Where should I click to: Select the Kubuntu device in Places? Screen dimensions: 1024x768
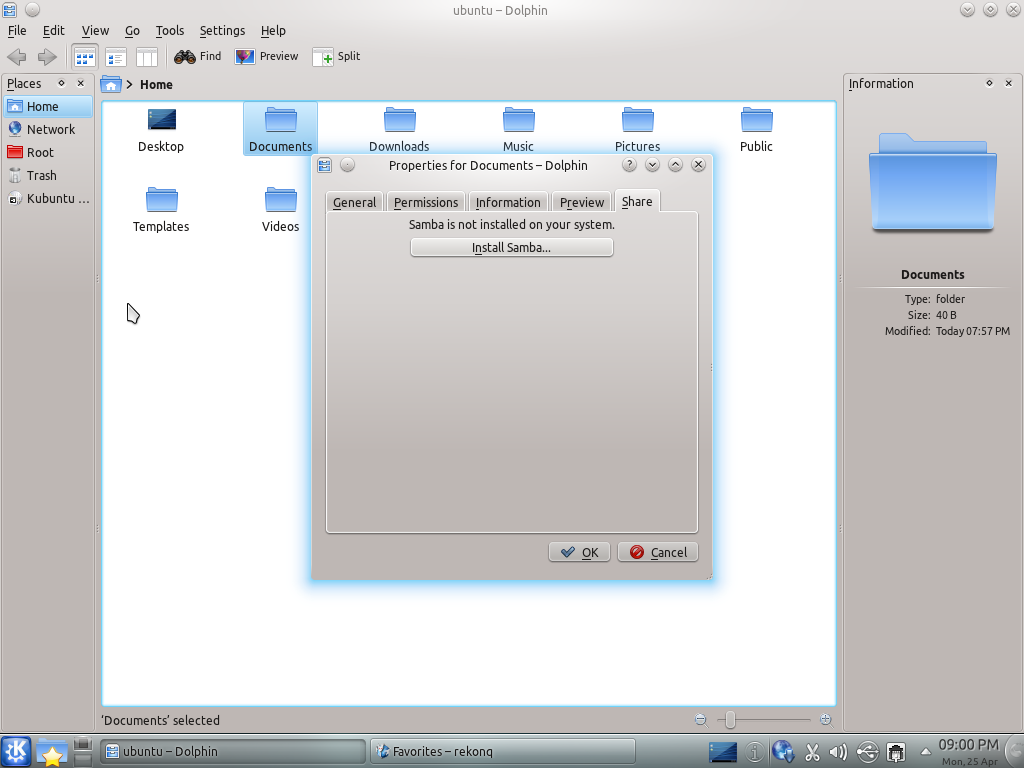(48, 199)
